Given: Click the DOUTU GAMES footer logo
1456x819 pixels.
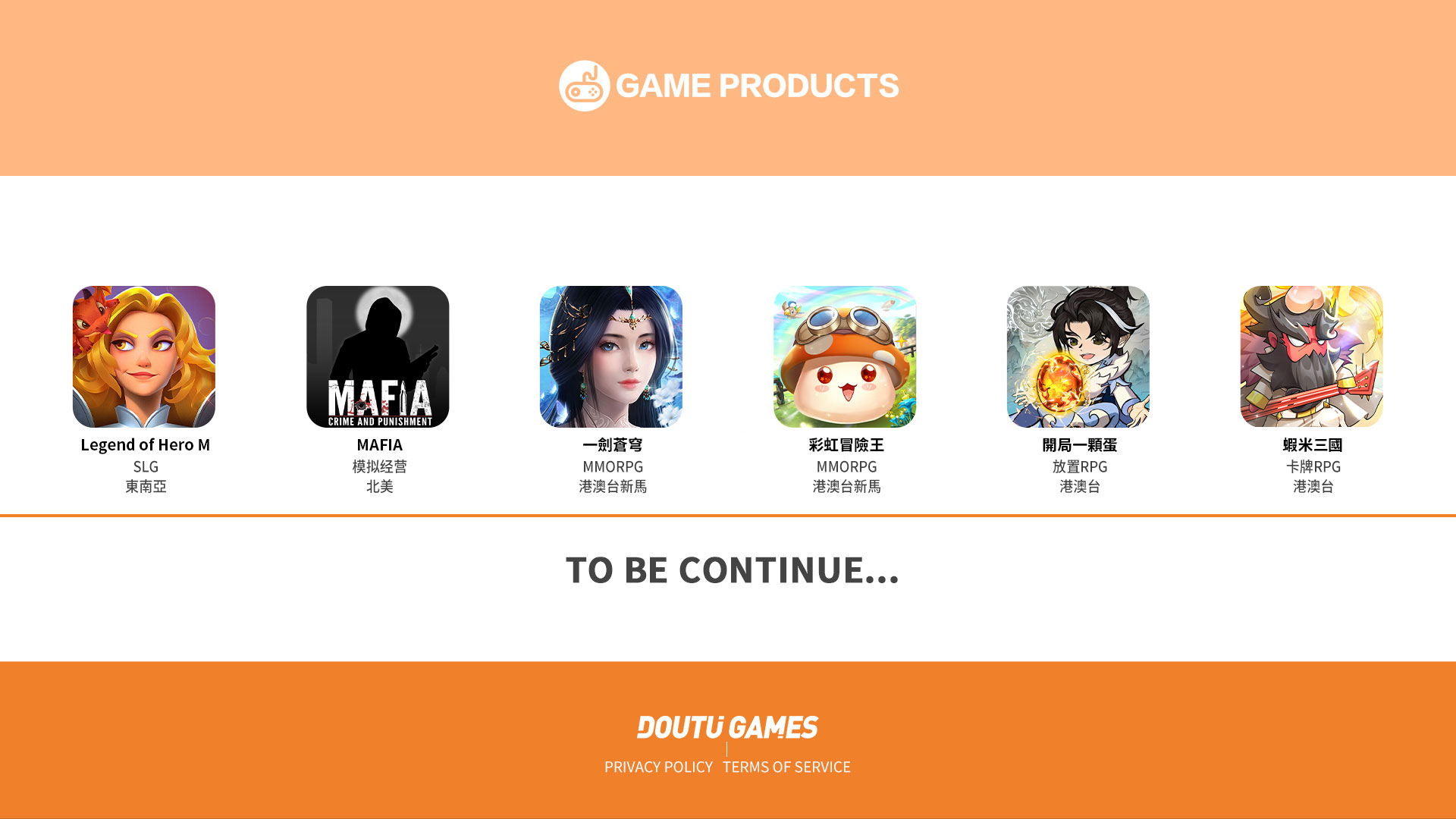Looking at the screenshot, I should coord(727,727).
